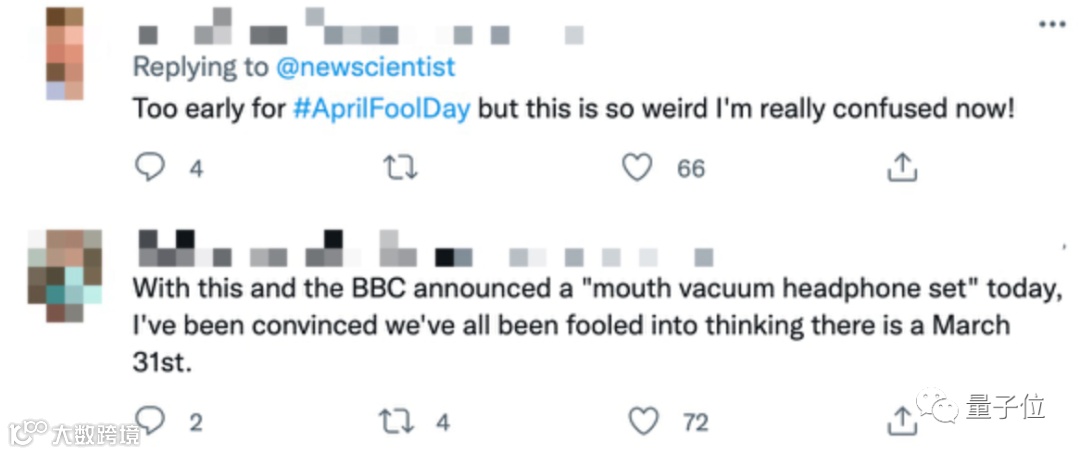Viewport: 1080px width, 454px height.
Task: Reply to the BBC mouth vacuum tweet
Action: click(150, 421)
